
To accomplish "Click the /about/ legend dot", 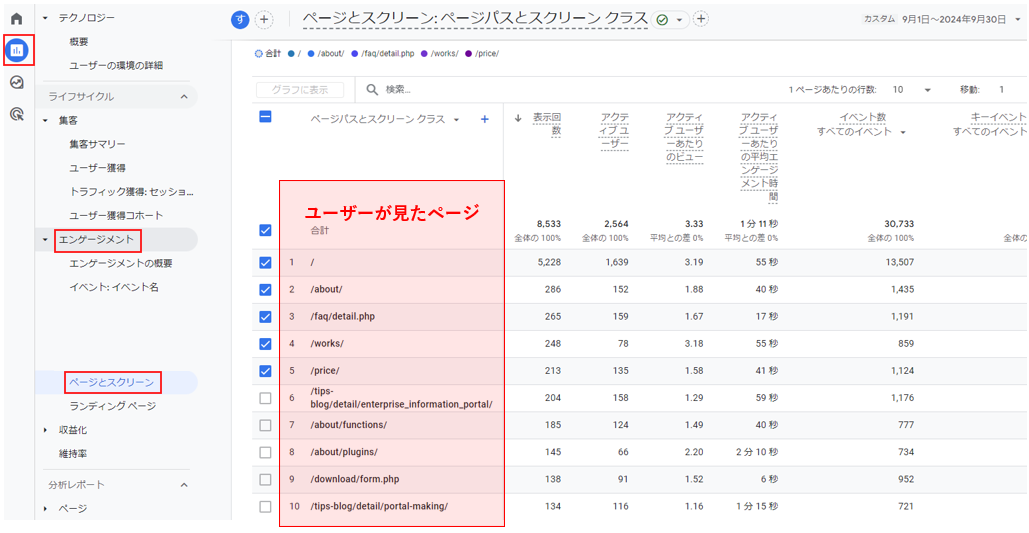I will pyautogui.click(x=311, y=54).
